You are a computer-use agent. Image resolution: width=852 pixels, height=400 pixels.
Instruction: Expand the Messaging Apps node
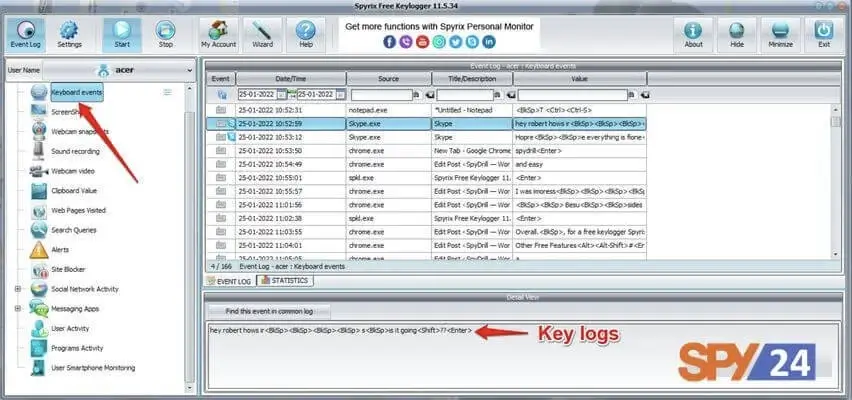tap(18, 308)
